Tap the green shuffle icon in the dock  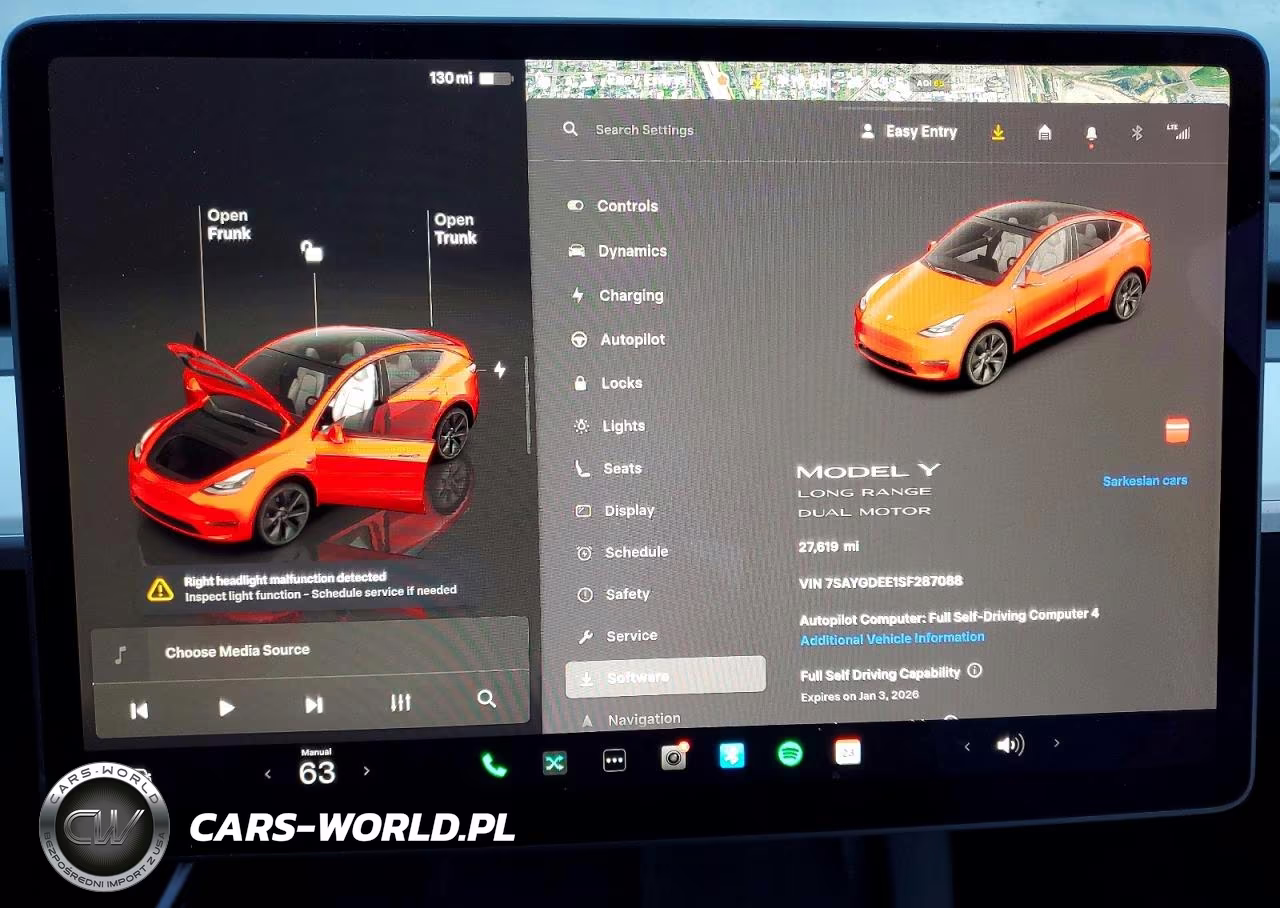(x=555, y=763)
